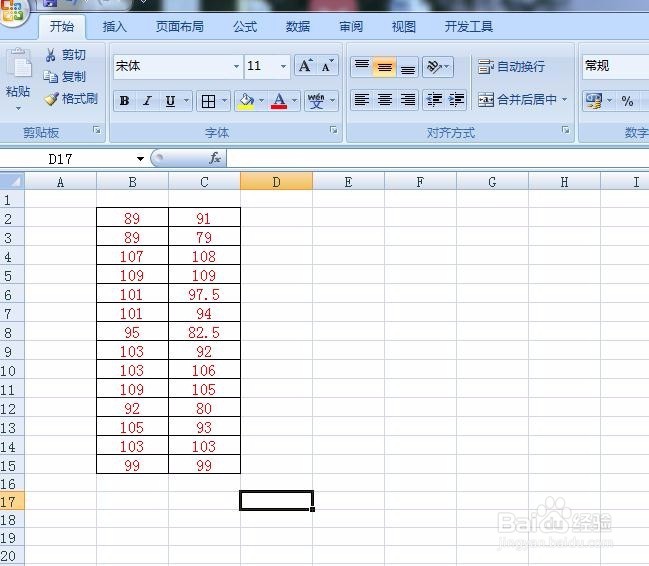Click the Paste clipboard icon

click(x=19, y=64)
